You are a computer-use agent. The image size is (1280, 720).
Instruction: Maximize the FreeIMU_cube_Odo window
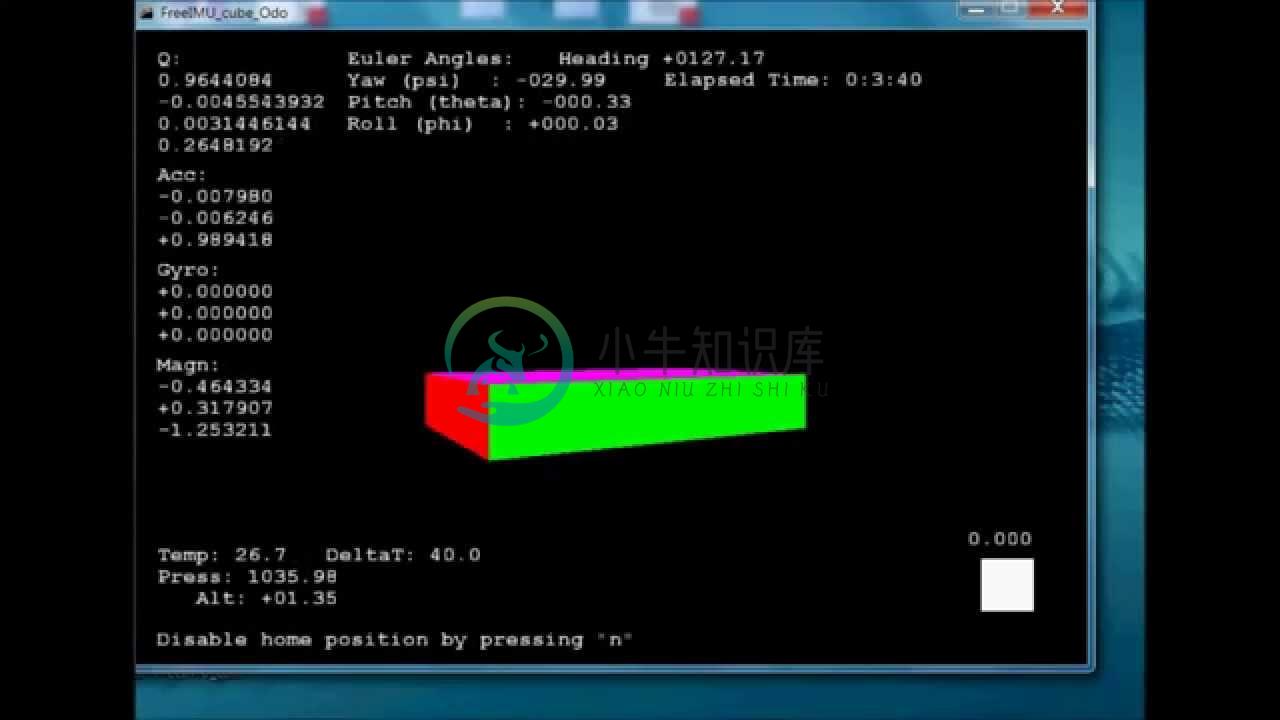(x=1010, y=9)
